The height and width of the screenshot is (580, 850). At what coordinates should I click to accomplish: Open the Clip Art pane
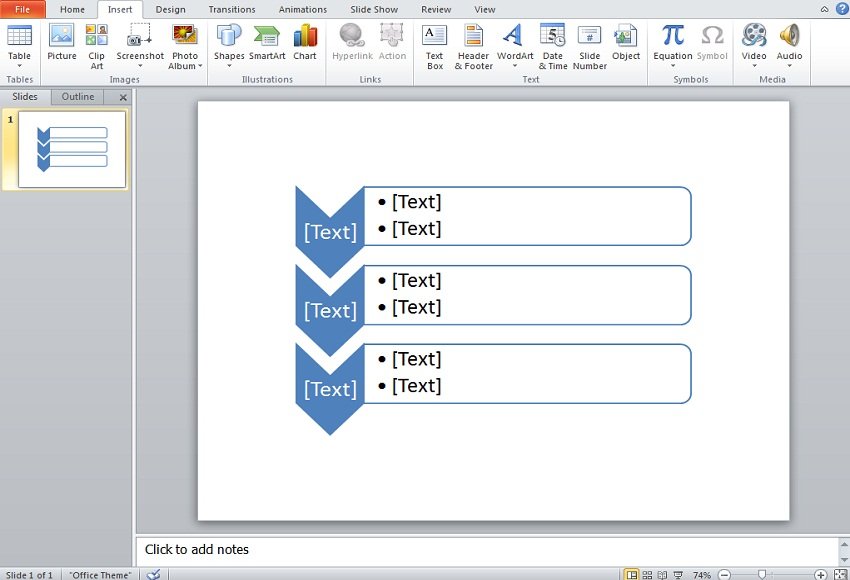96,45
